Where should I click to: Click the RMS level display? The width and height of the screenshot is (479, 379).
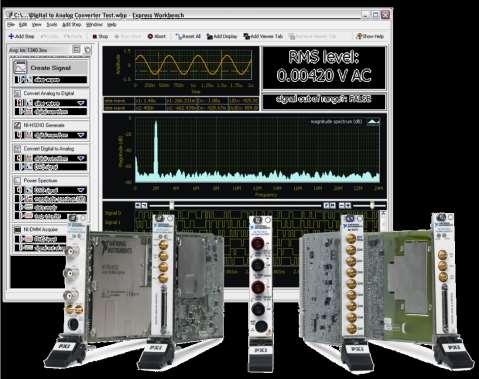click(x=324, y=68)
